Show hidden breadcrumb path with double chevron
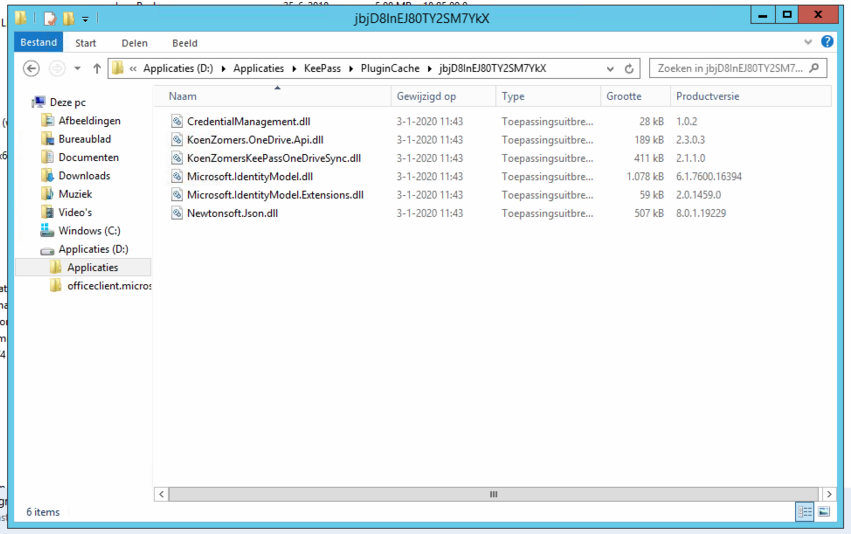This screenshot has height=534, width=851. point(133,69)
